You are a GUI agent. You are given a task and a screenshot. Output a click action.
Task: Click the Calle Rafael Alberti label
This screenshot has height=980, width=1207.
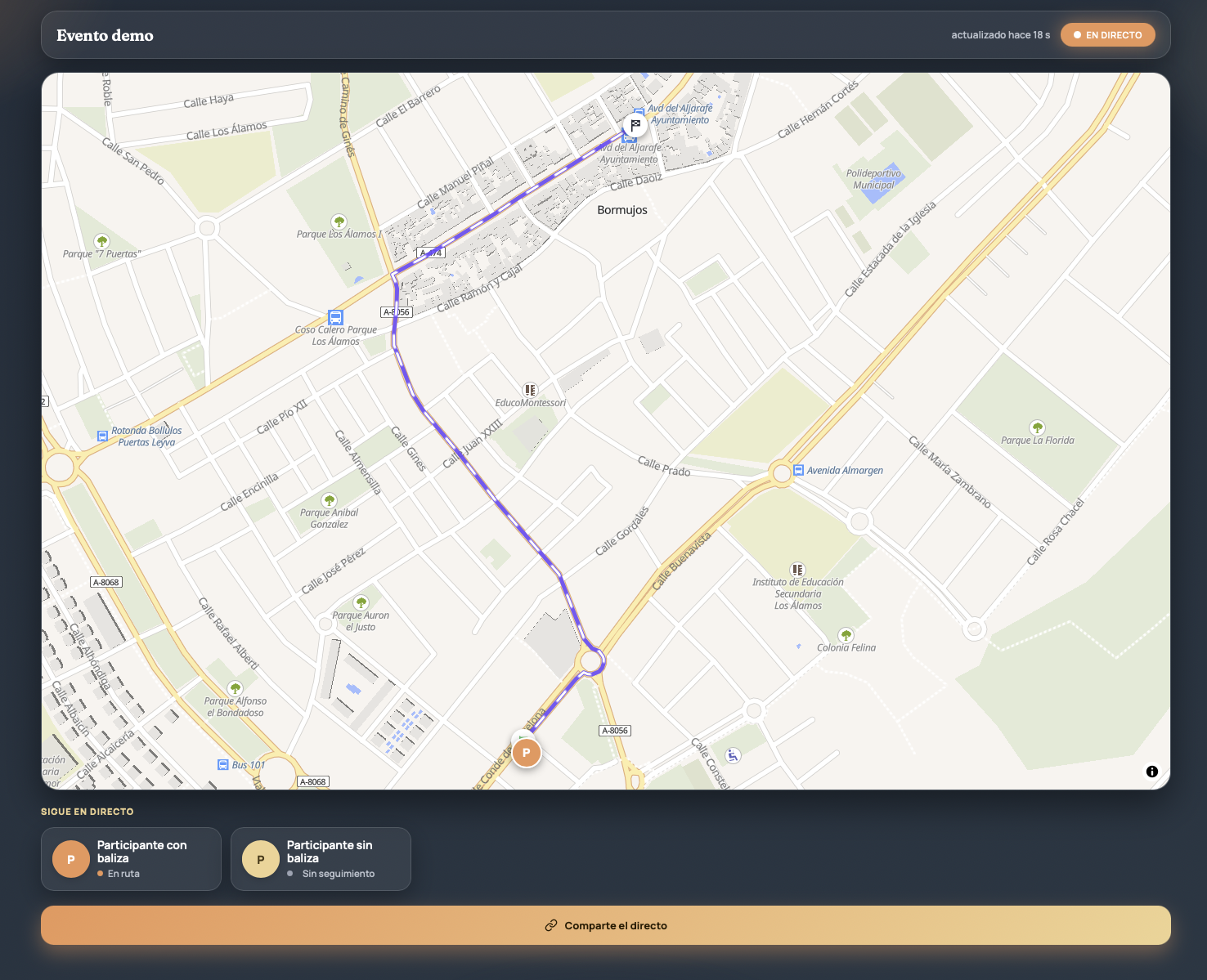229,633
